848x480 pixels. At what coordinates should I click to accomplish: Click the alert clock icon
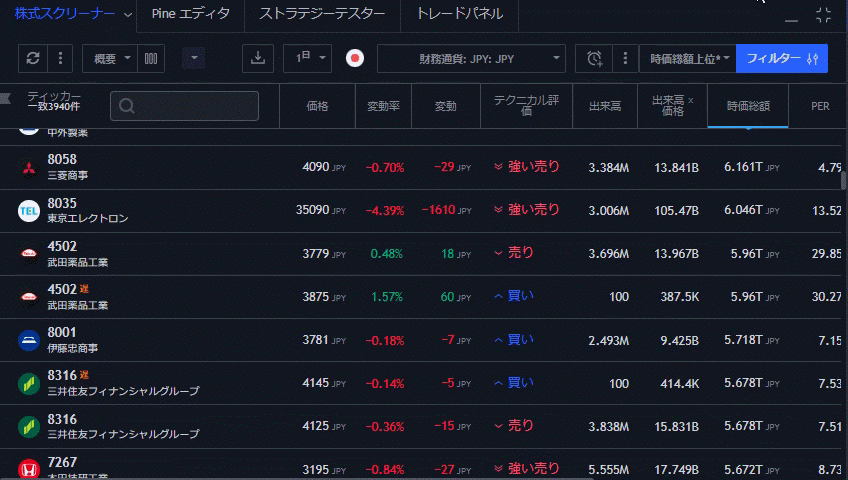pyautogui.click(x=595, y=58)
